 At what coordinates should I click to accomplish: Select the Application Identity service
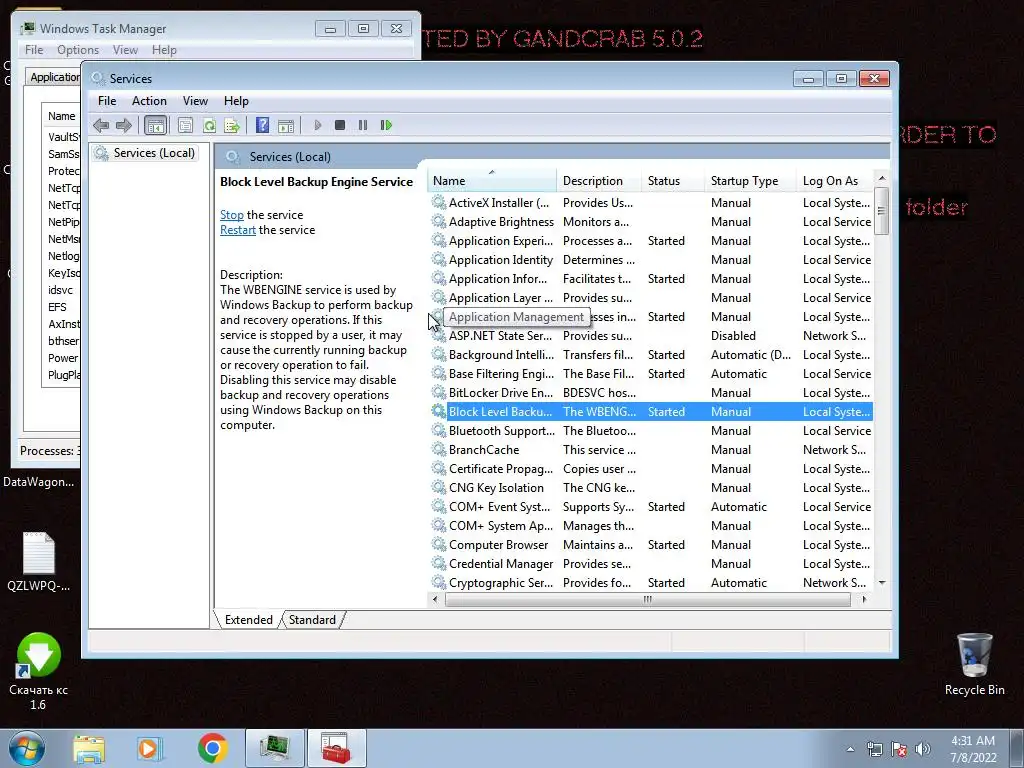pyautogui.click(x=651, y=260)
